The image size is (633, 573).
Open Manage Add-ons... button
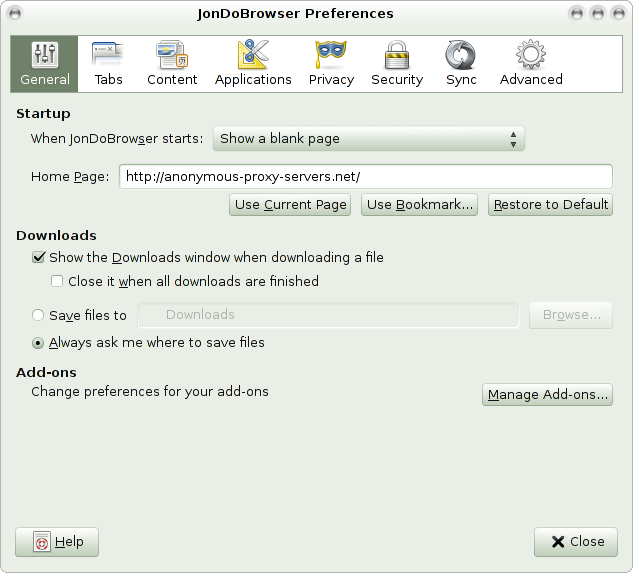coord(547,395)
